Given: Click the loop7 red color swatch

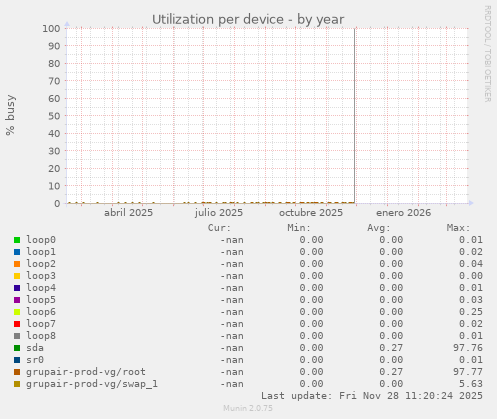Looking at the screenshot, I should (17, 324).
